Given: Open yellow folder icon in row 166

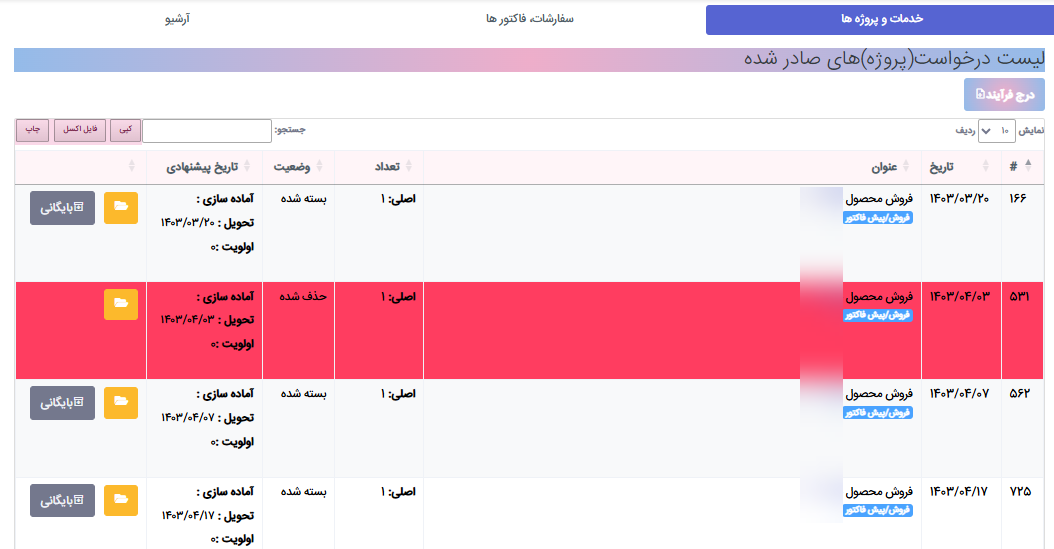Looking at the screenshot, I should [x=121, y=207].
